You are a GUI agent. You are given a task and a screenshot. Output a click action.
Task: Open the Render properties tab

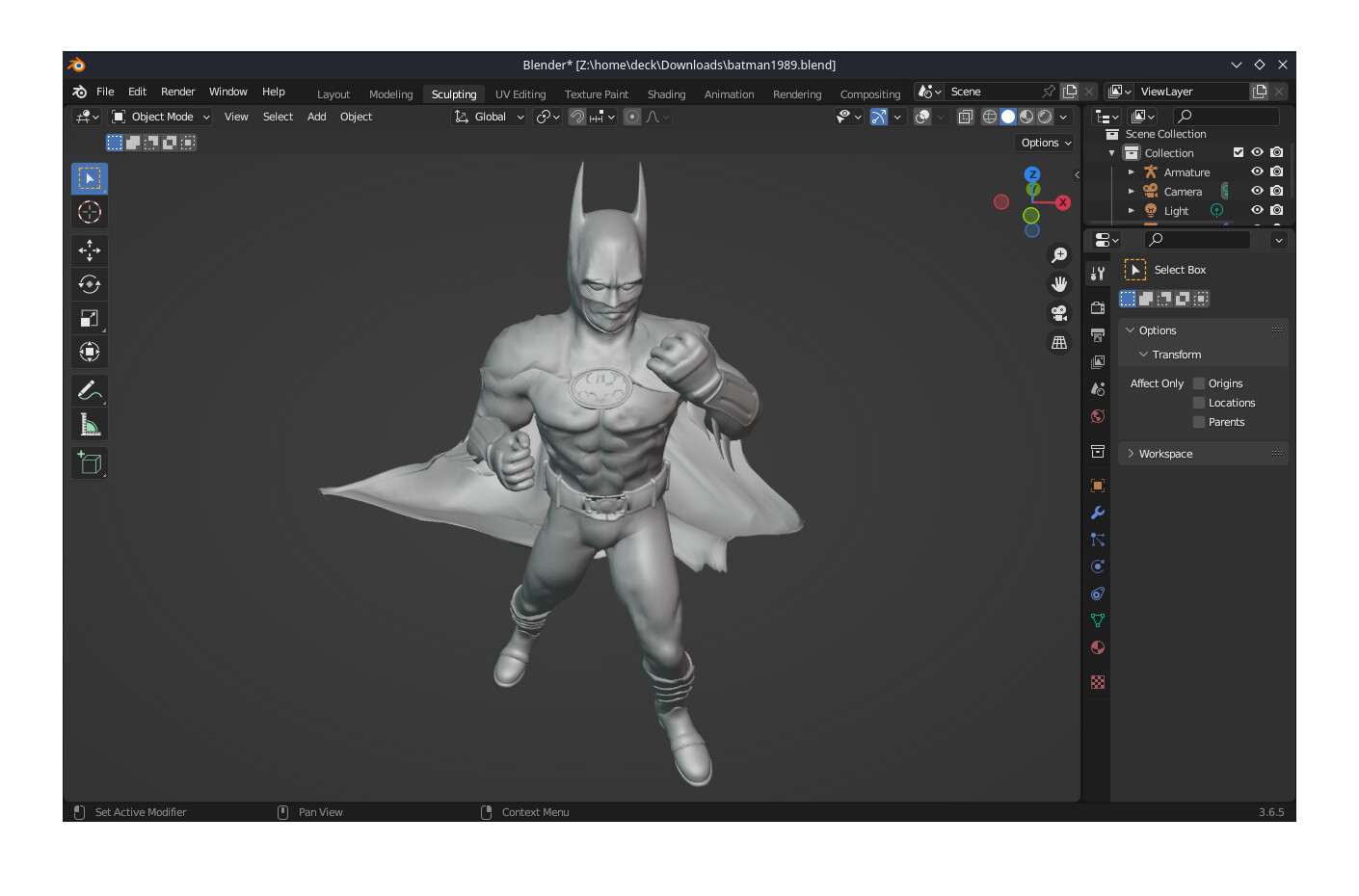click(x=1098, y=308)
